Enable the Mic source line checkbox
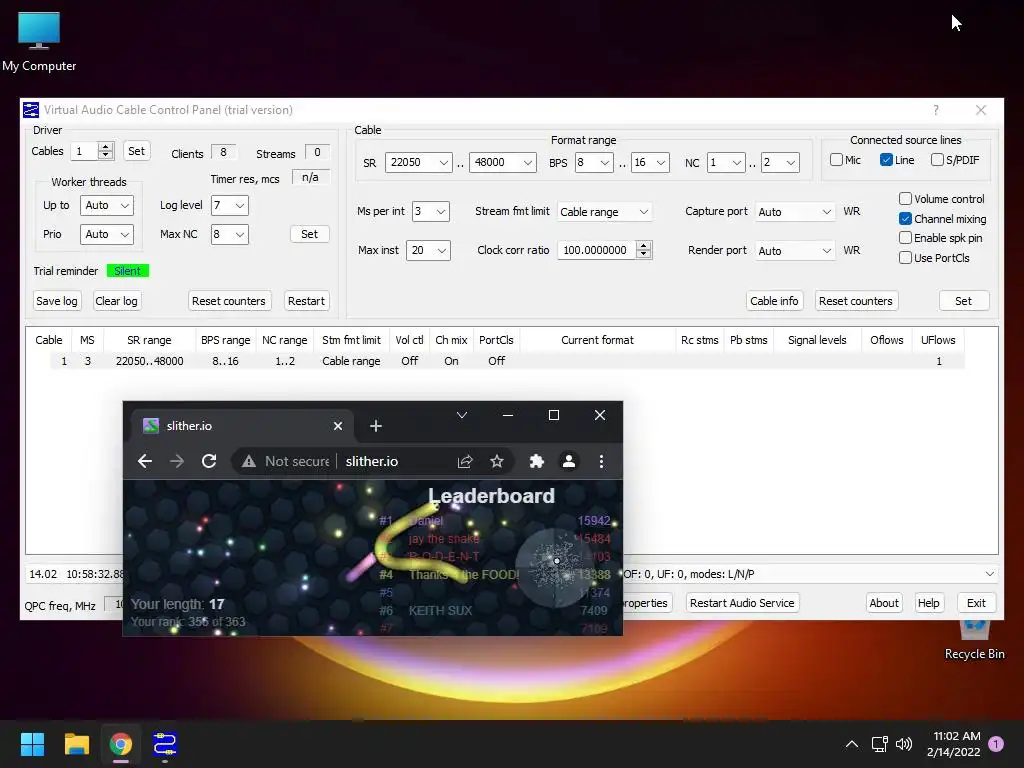Screen dimensions: 1024x768 point(837,159)
